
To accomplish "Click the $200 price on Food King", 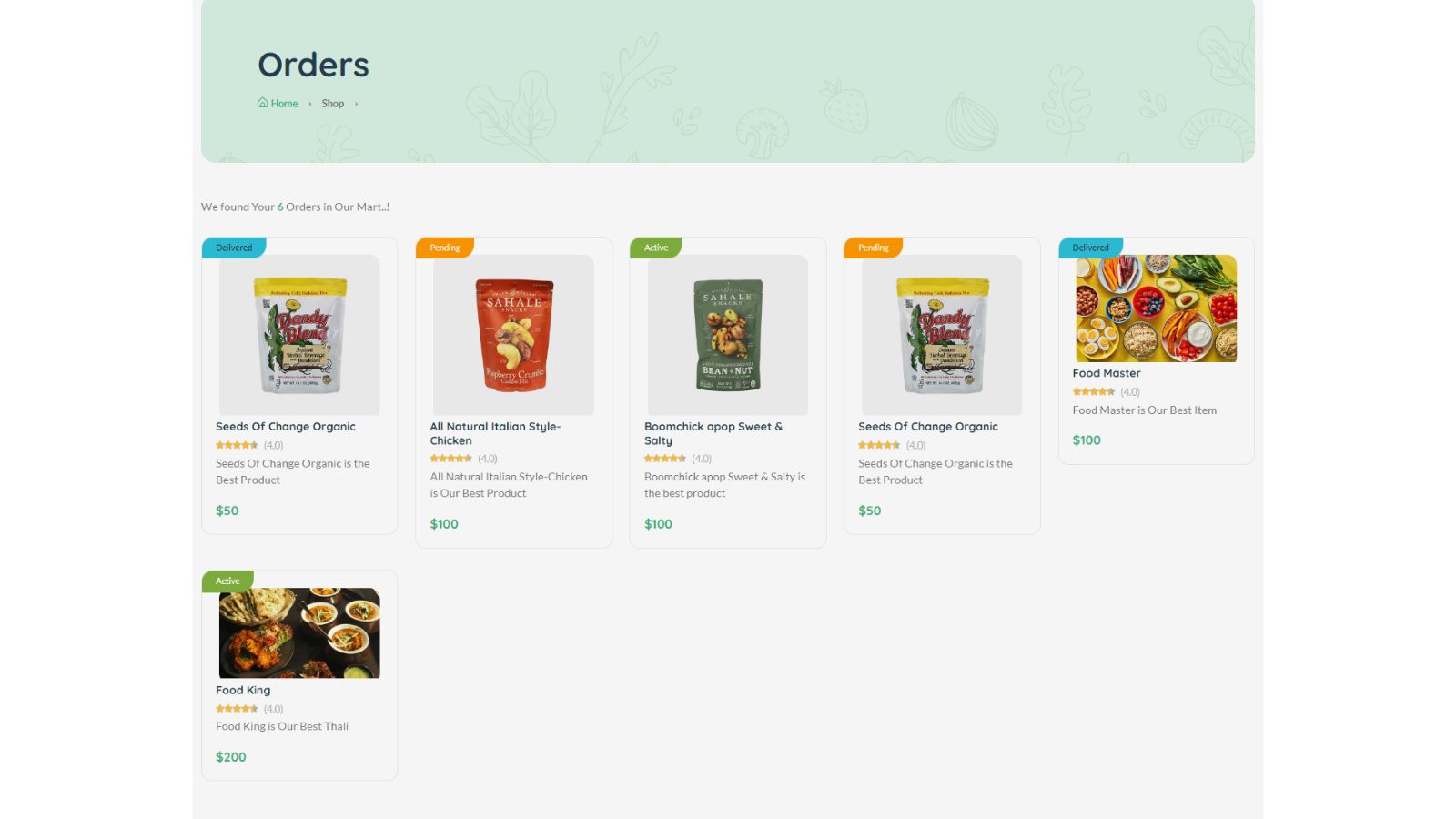I will pyautogui.click(x=231, y=757).
